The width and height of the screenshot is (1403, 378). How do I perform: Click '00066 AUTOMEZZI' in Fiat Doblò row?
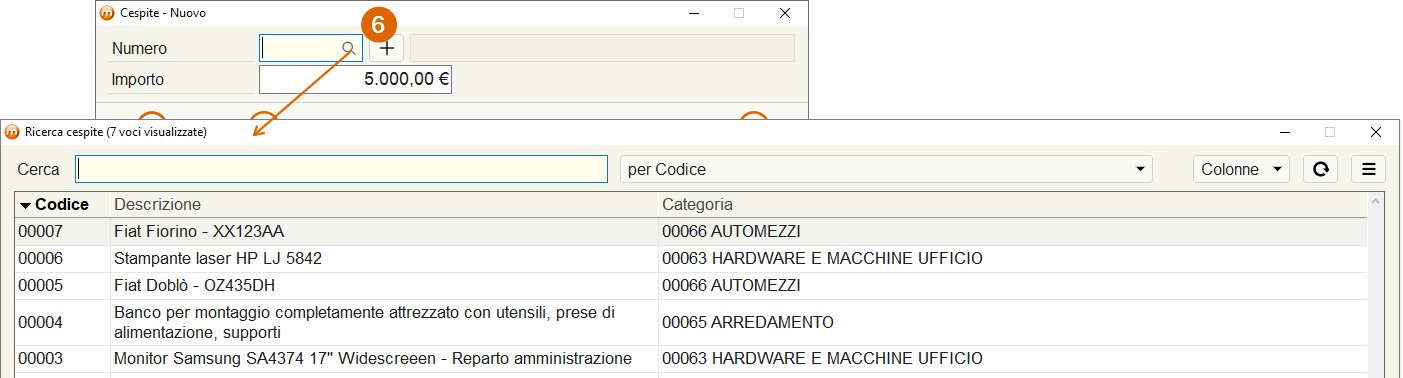(732, 285)
